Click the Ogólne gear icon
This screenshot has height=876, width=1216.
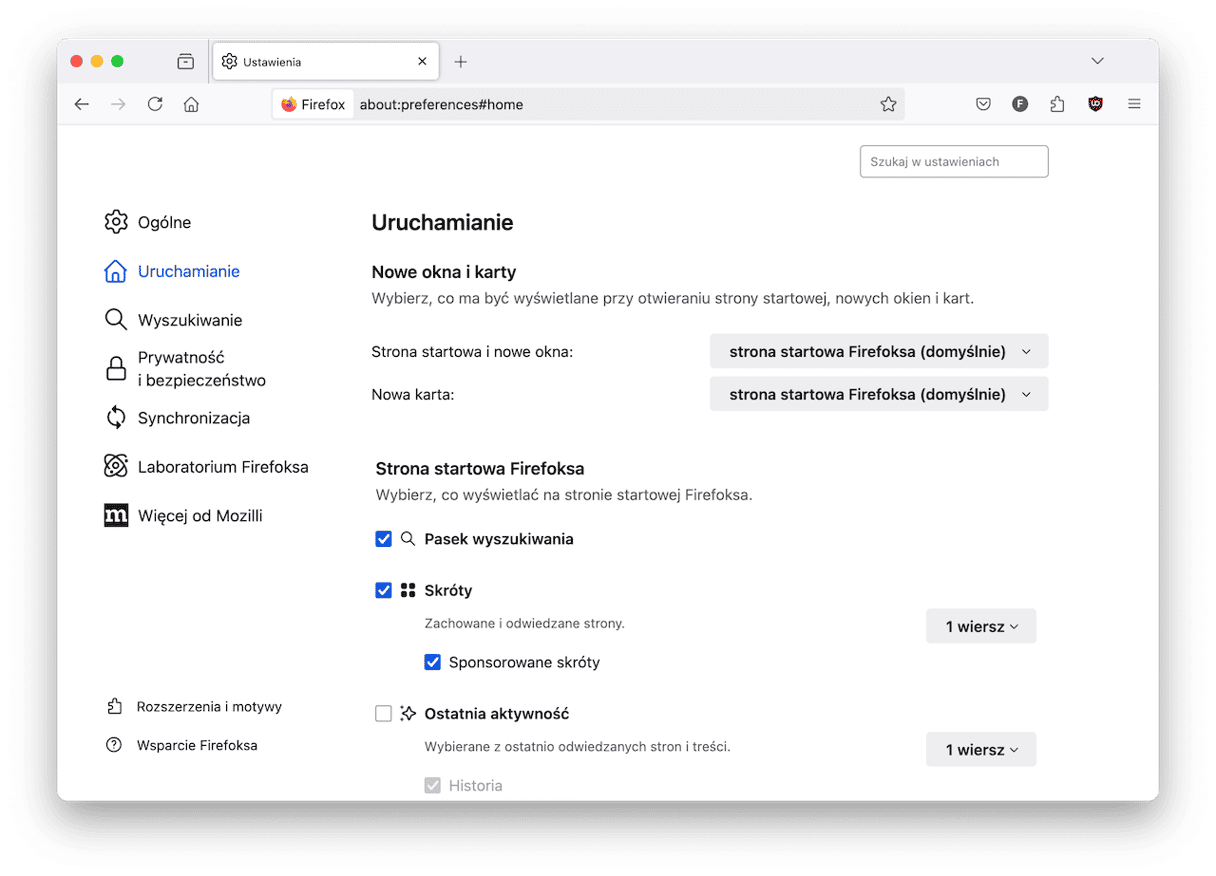pyautogui.click(x=116, y=222)
